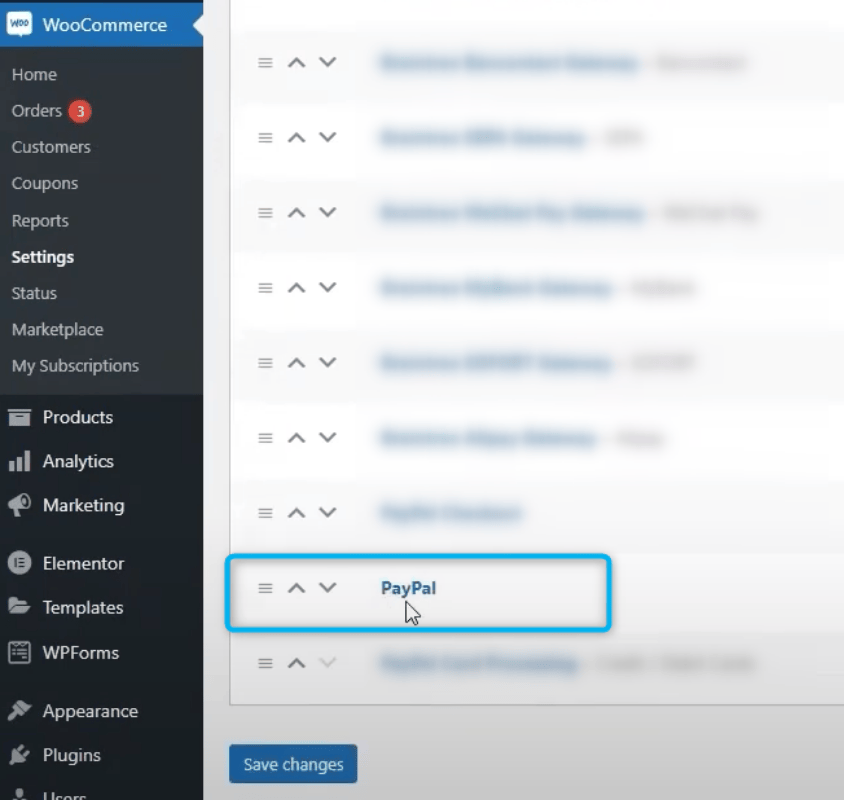Click the Templates folder icon
Viewport: 844px width, 800px height.
pyautogui.click(x=19, y=607)
